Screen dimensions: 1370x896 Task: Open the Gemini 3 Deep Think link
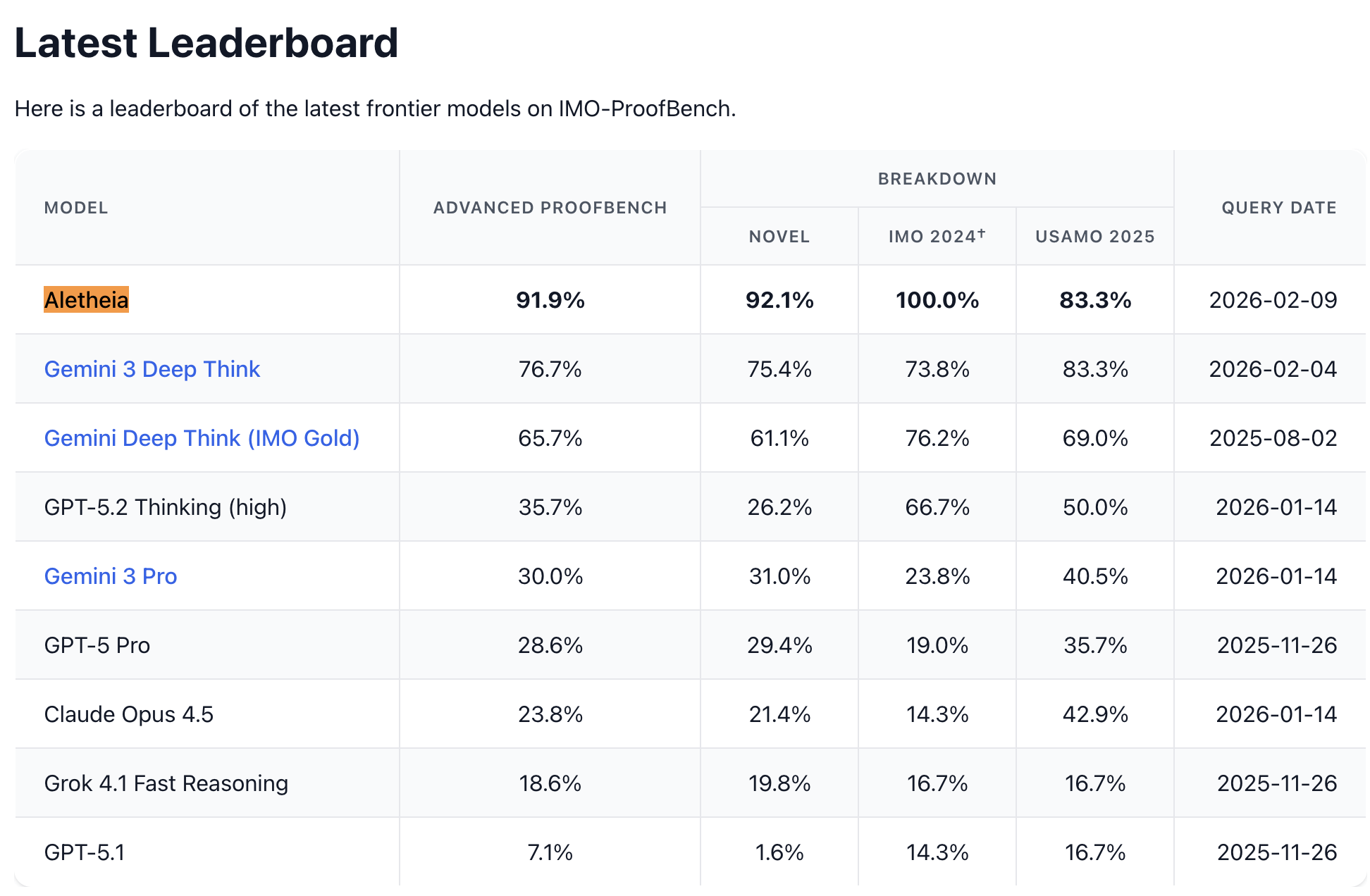point(152,369)
